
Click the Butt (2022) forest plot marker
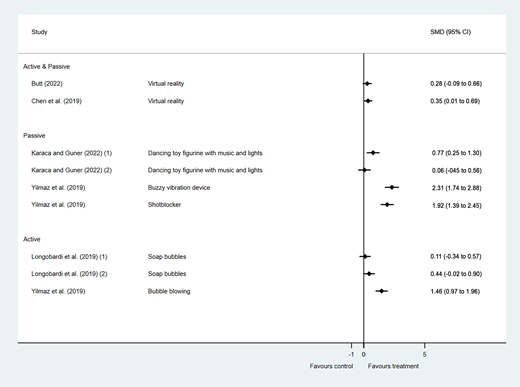(x=367, y=84)
